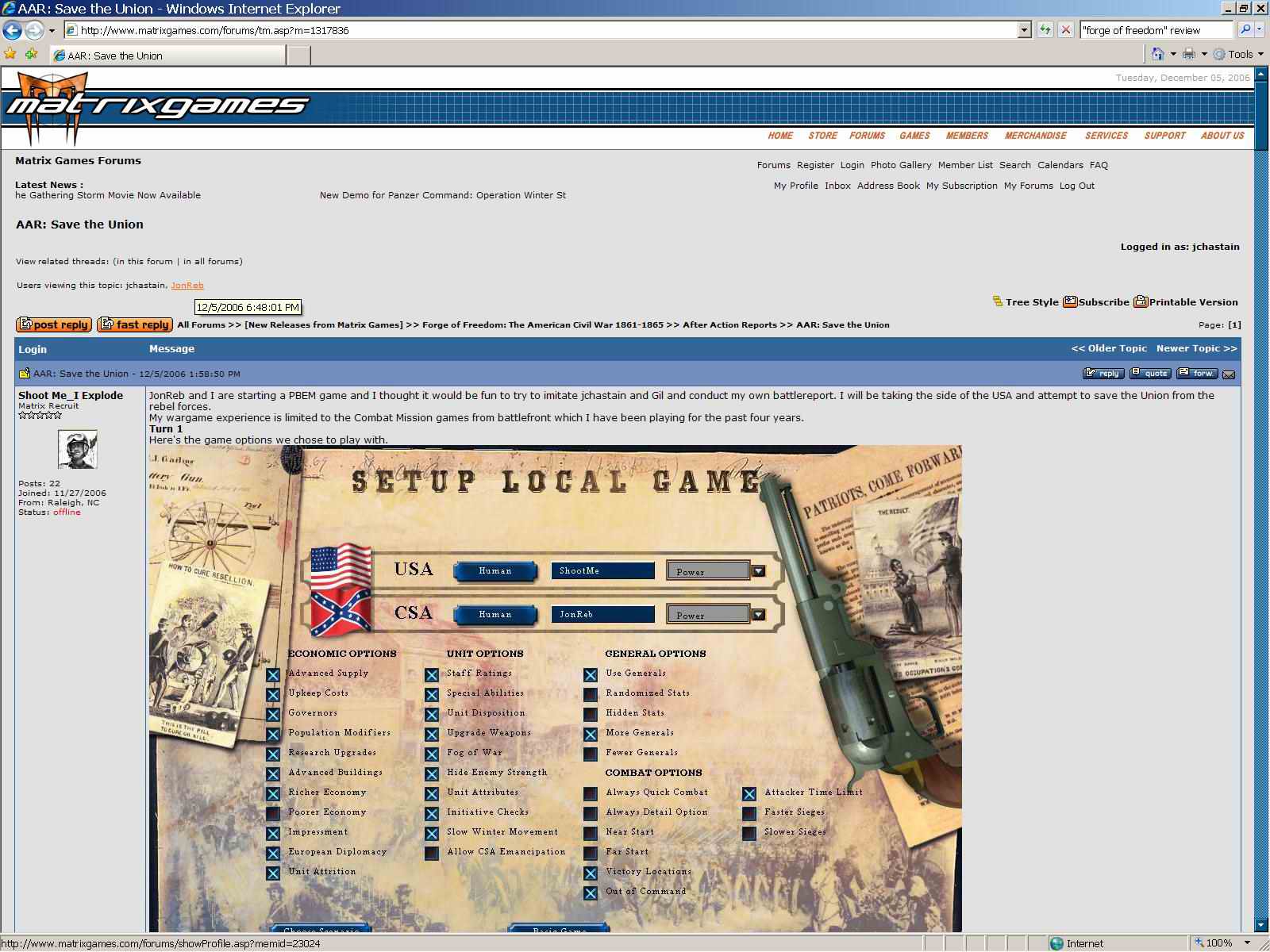This screenshot has width=1270, height=952.
Task: Open the SUPPORT navigation menu
Action: (x=1164, y=136)
